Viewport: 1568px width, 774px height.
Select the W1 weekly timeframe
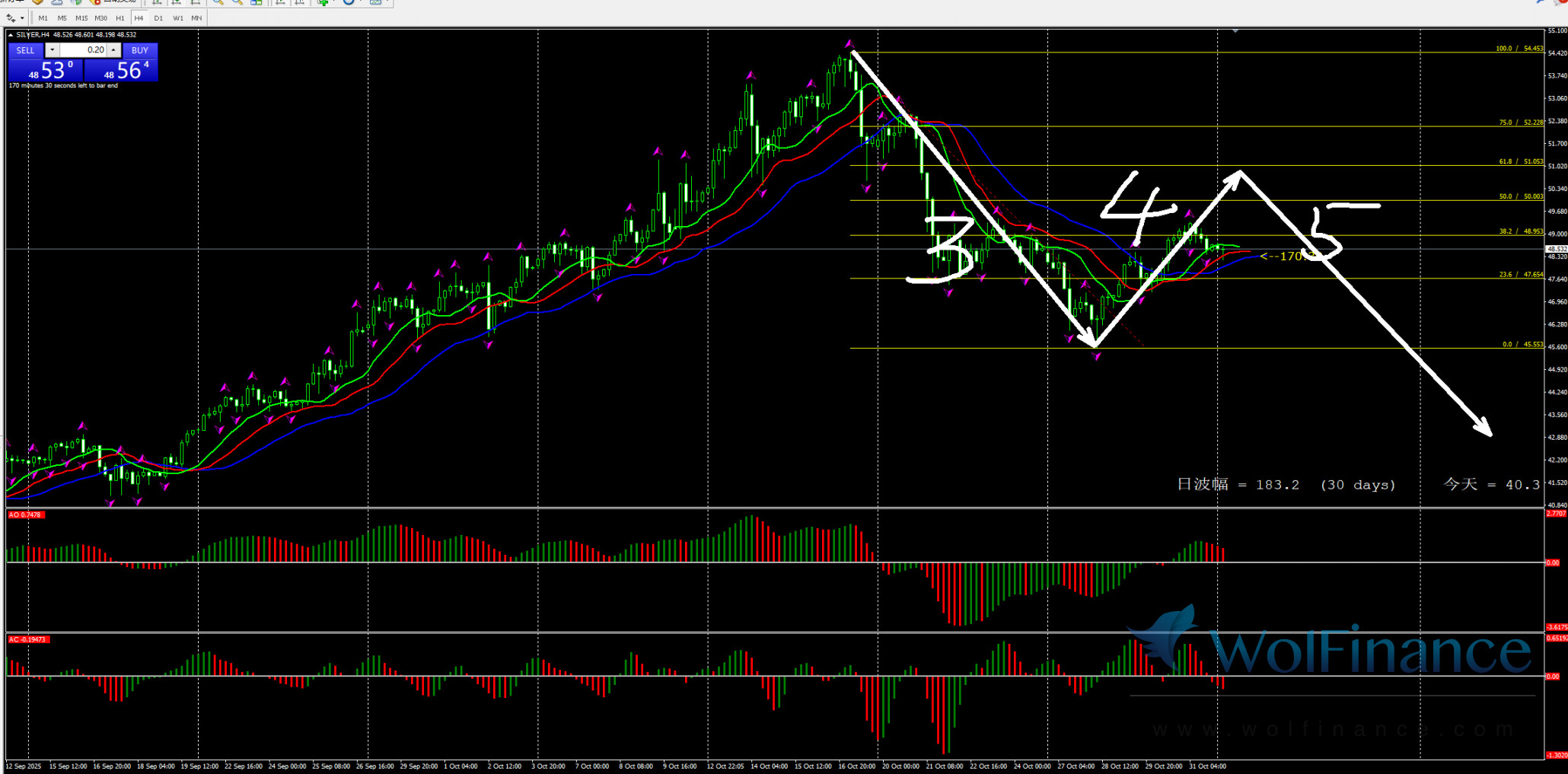coord(177,18)
